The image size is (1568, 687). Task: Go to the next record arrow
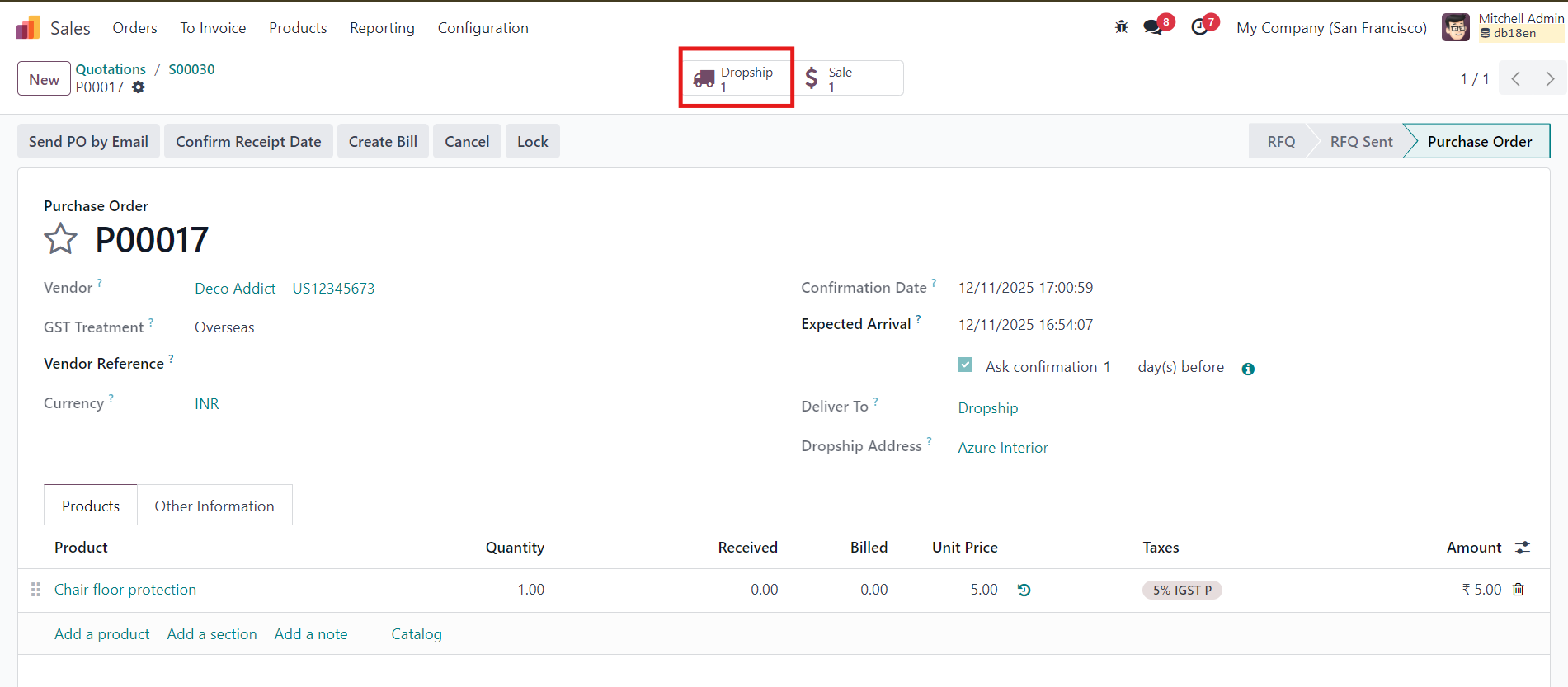click(x=1550, y=79)
